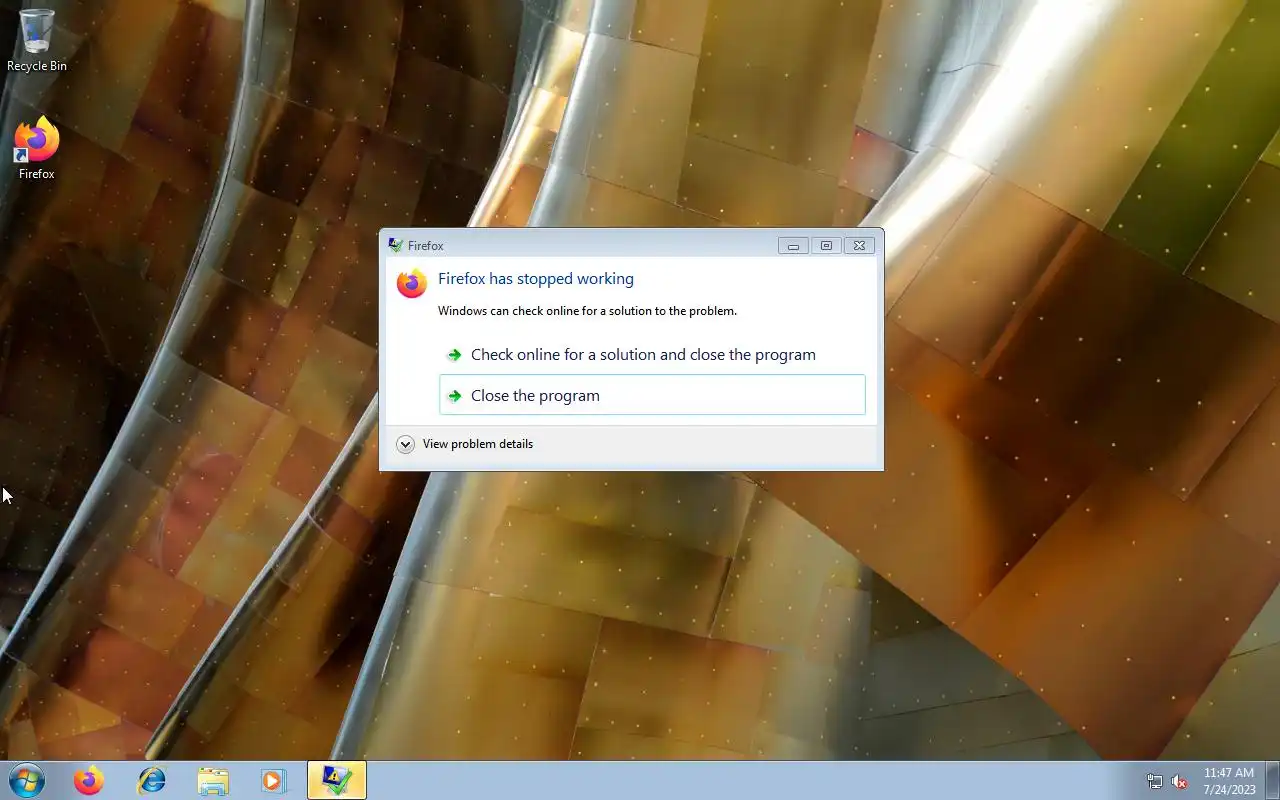Image resolution: width=1280 pixels, height=800 pixels.
Task: Click green arrow beside Close the program
Action: click(x=454, y=396)
